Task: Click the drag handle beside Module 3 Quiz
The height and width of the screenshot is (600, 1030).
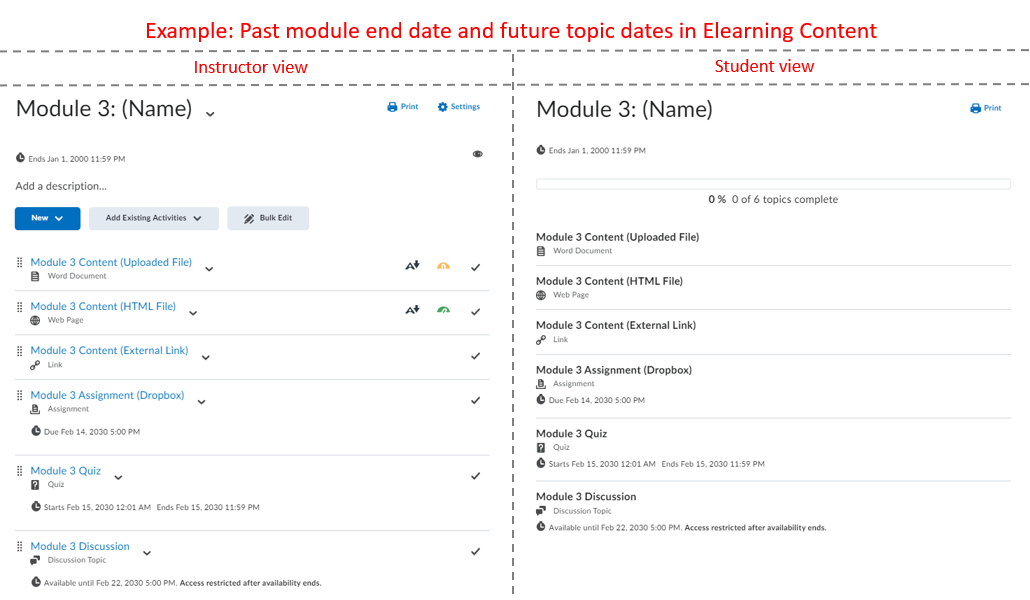Action: (x=19, y=470)
